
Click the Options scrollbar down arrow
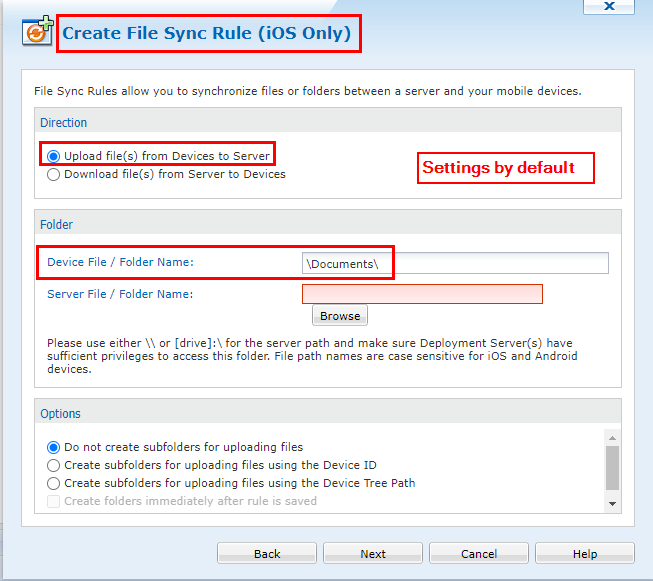coord(613,504)
